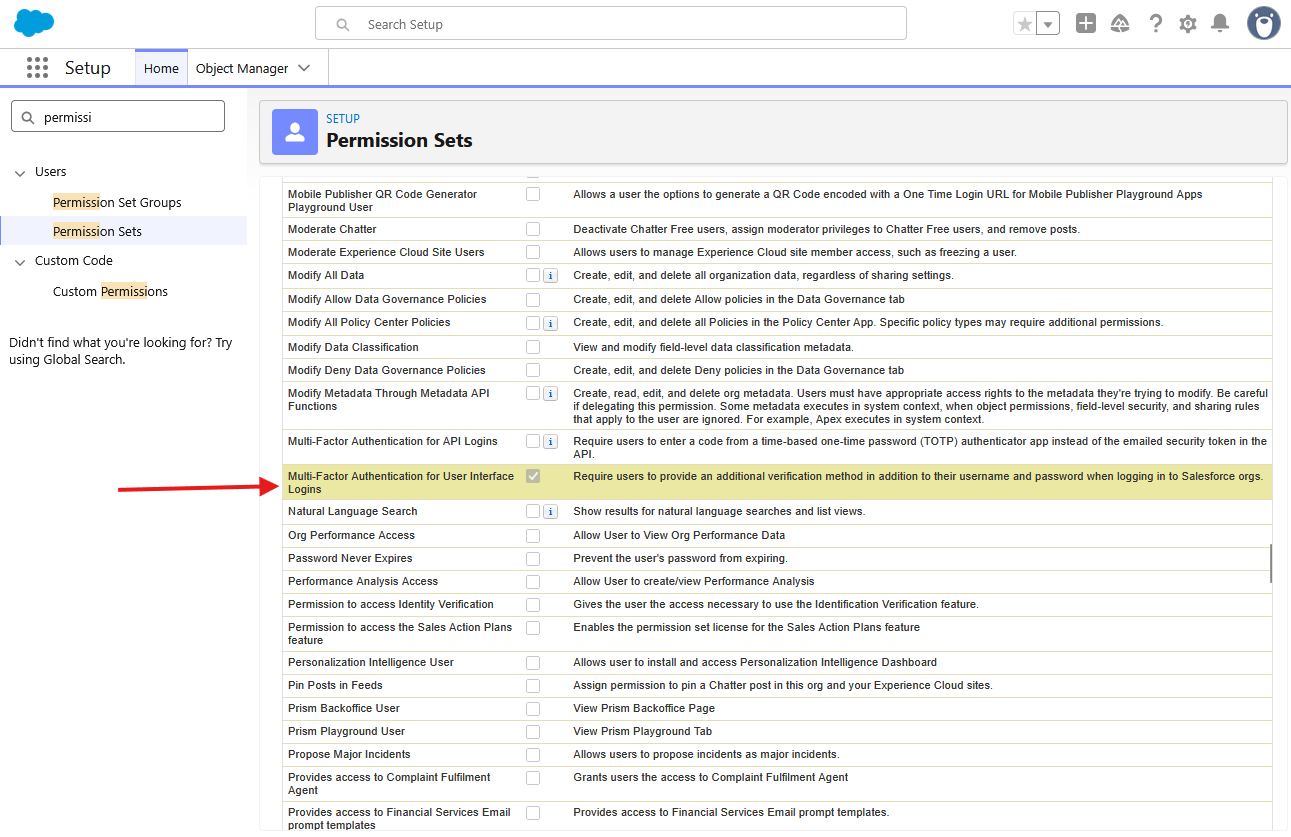Open the global actions plus icon
The image size is (1291, 837).
point(1086,23)
